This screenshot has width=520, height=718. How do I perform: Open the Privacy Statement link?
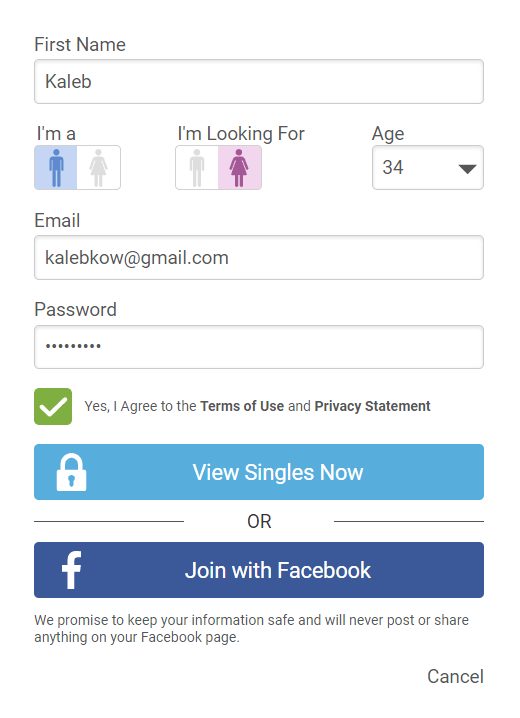(372, 406)
